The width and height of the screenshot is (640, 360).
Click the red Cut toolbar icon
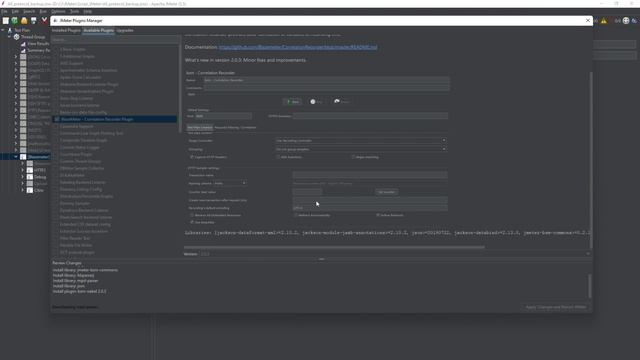coord(44,20)
